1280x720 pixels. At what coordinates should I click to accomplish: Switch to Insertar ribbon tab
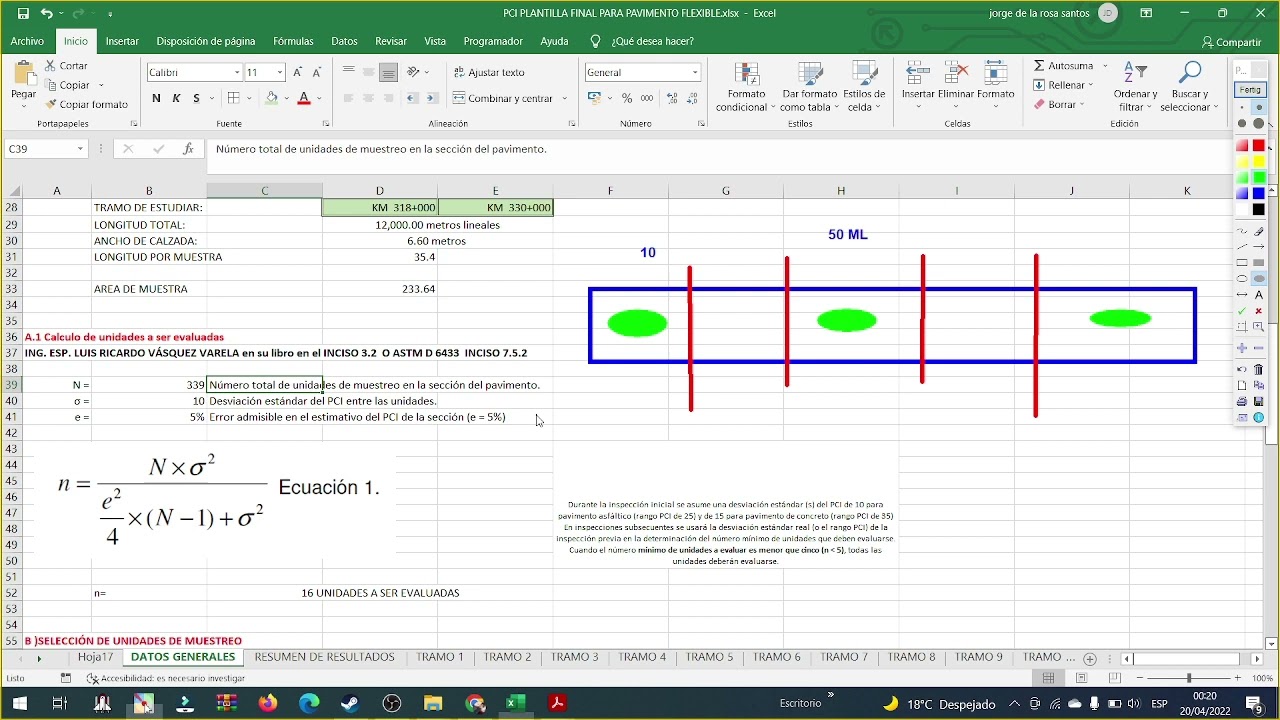pos(122,41)
